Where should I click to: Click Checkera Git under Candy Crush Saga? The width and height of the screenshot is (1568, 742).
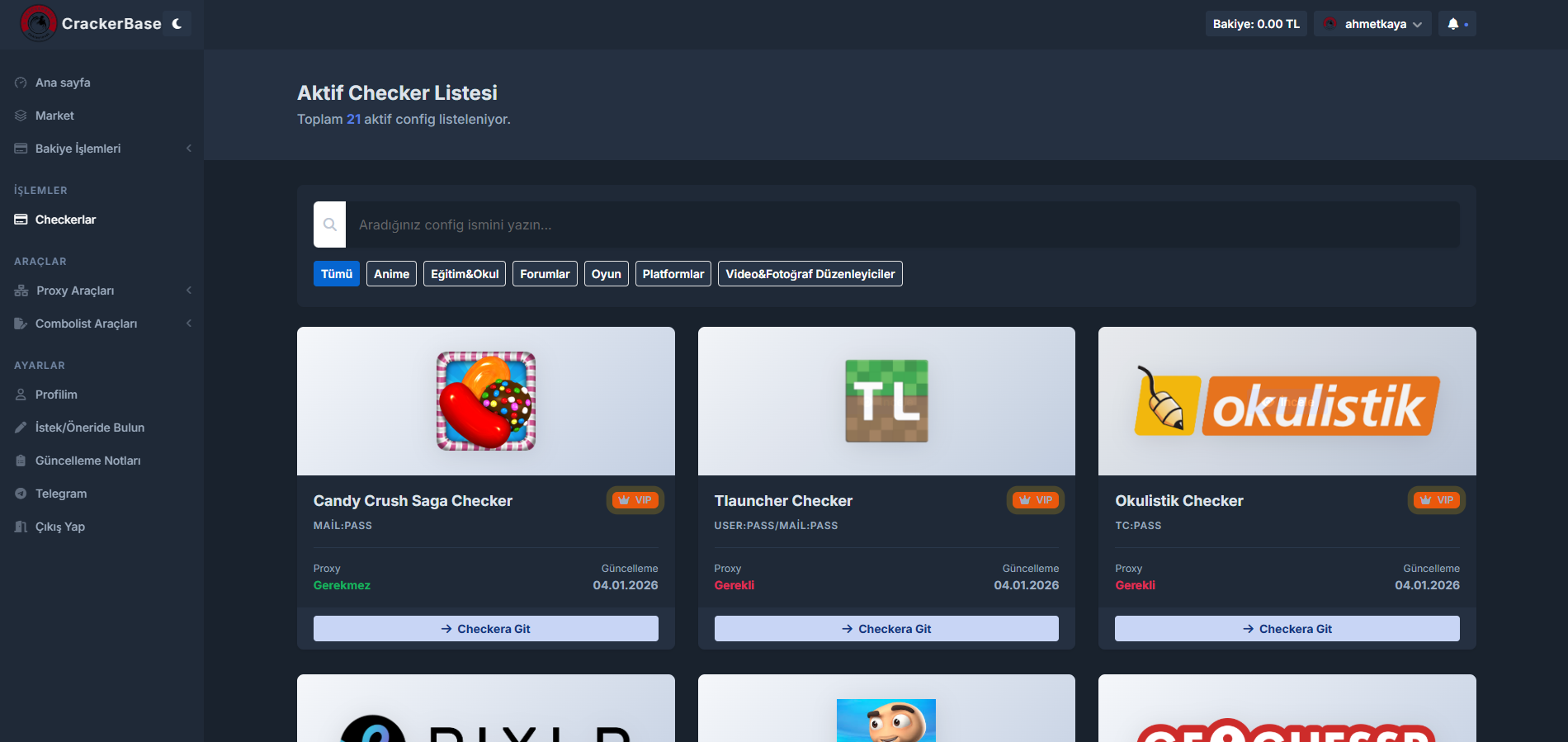pyautogui.click(x=486, y=629)
